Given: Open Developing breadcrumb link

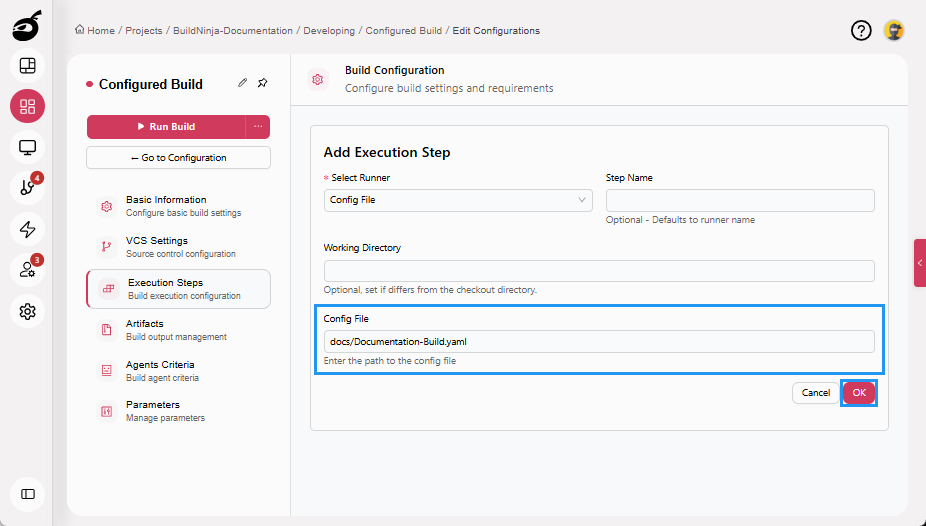Looking at the screenshot, I should pos(329,31).
